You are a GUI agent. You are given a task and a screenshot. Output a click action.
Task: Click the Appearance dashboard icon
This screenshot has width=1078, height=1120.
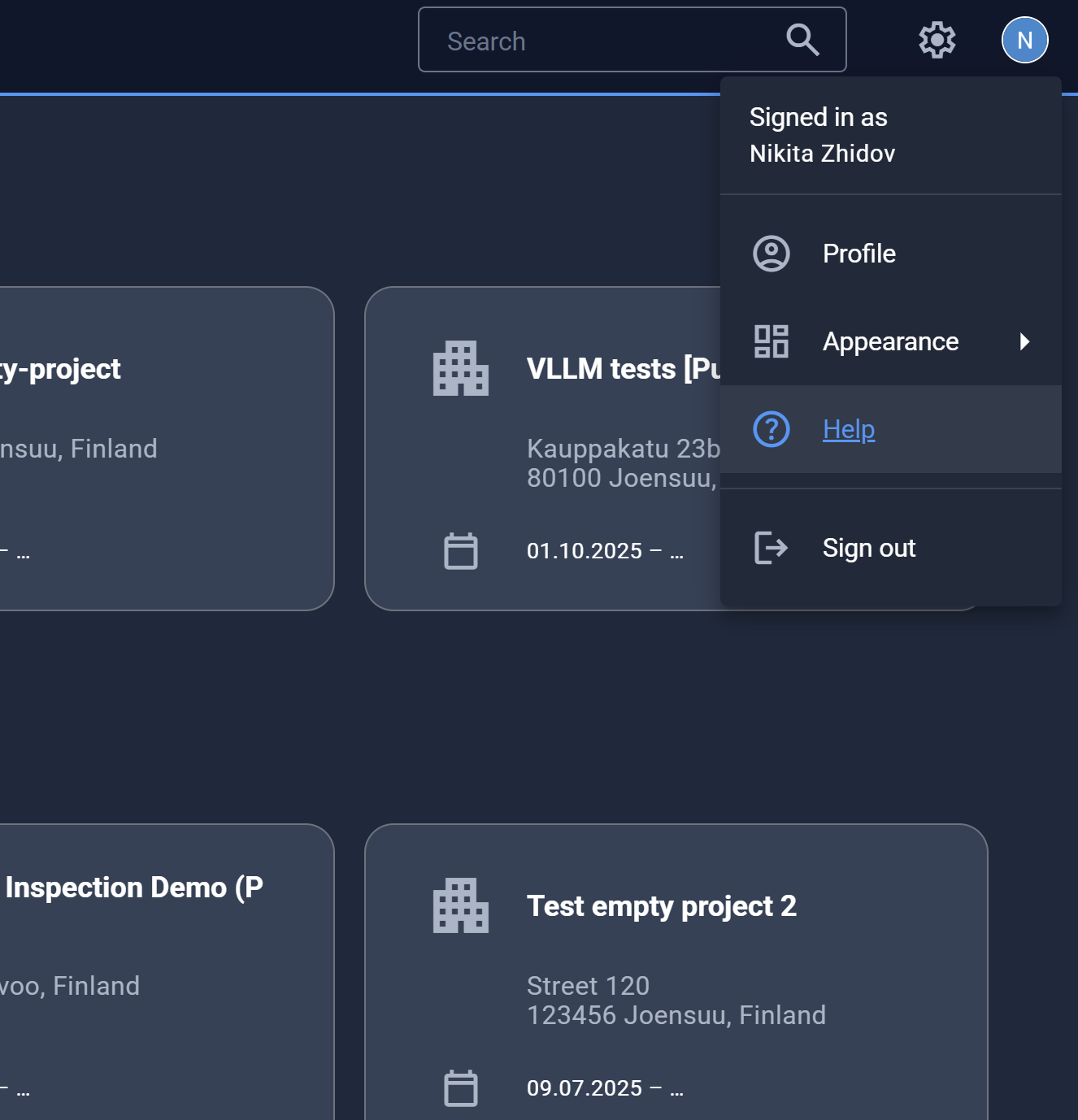point(771,341)
